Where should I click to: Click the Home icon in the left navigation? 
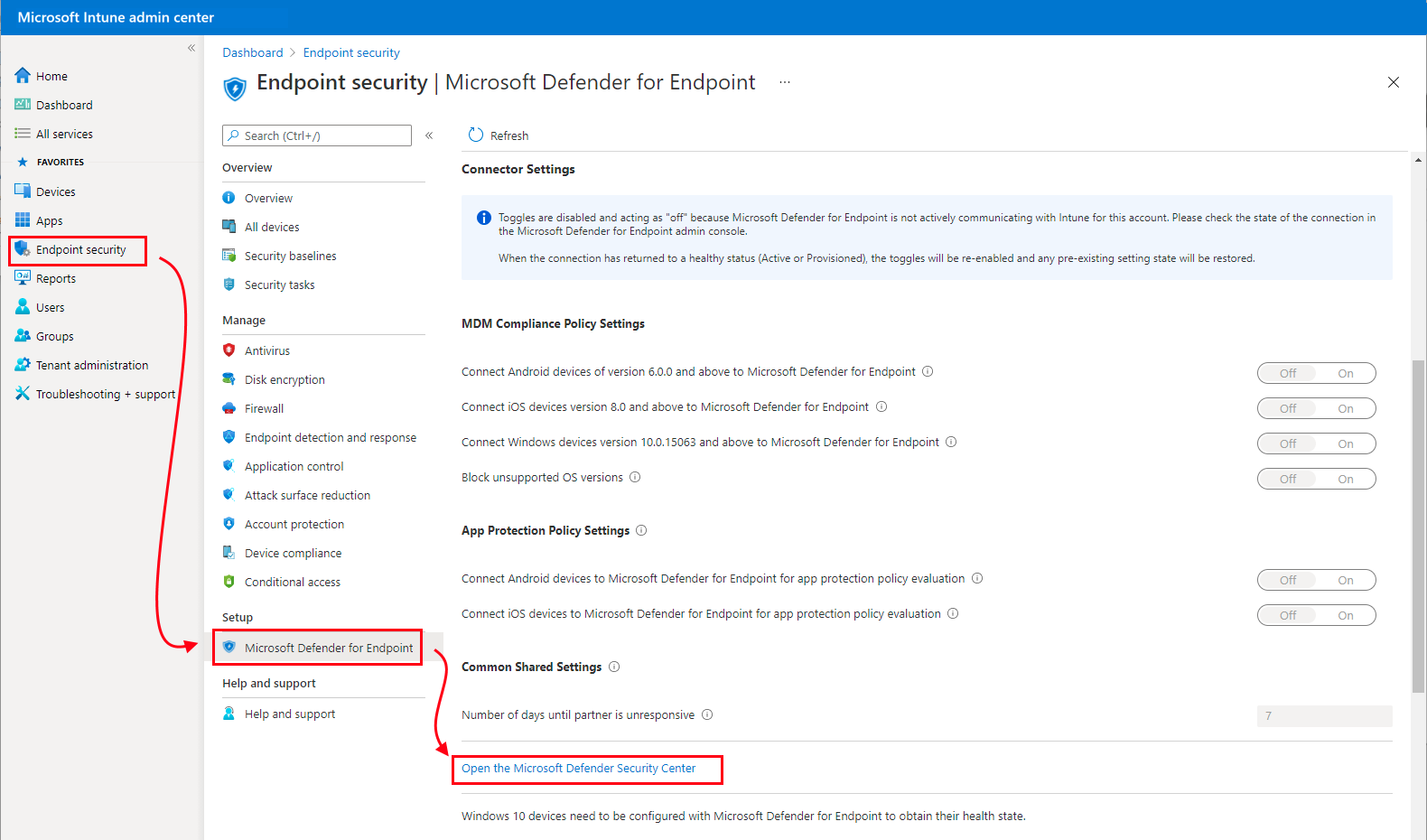point(23,76)
